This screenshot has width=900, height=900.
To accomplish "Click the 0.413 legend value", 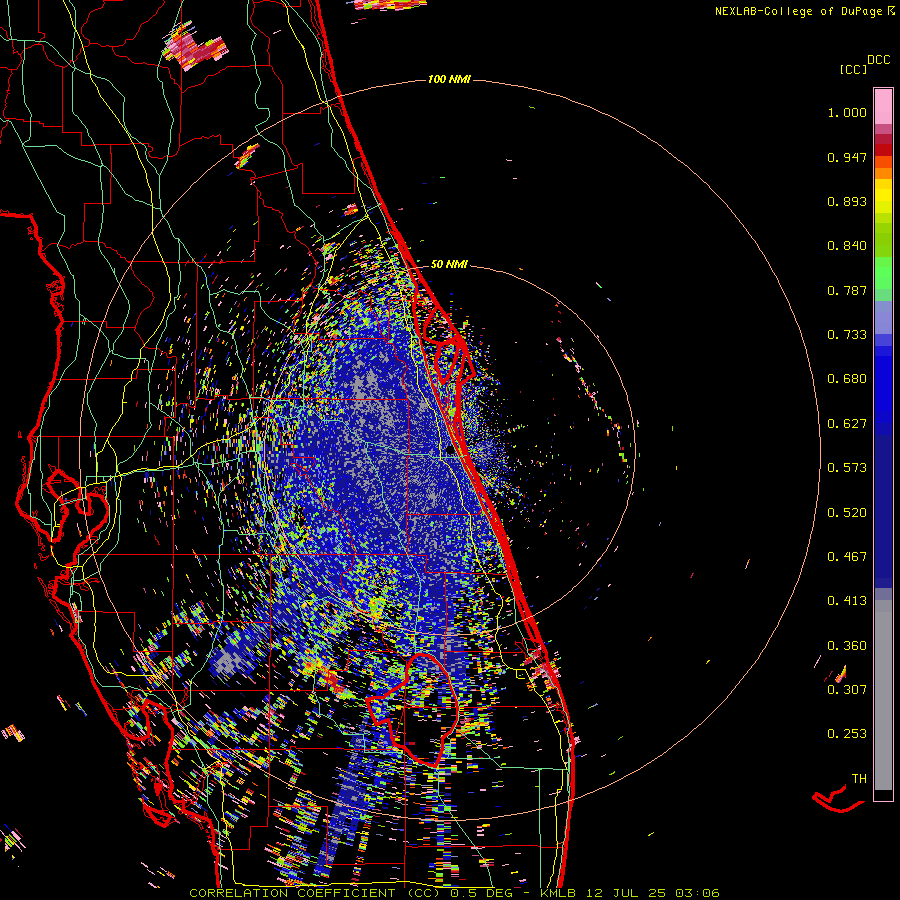I will 847,601.
